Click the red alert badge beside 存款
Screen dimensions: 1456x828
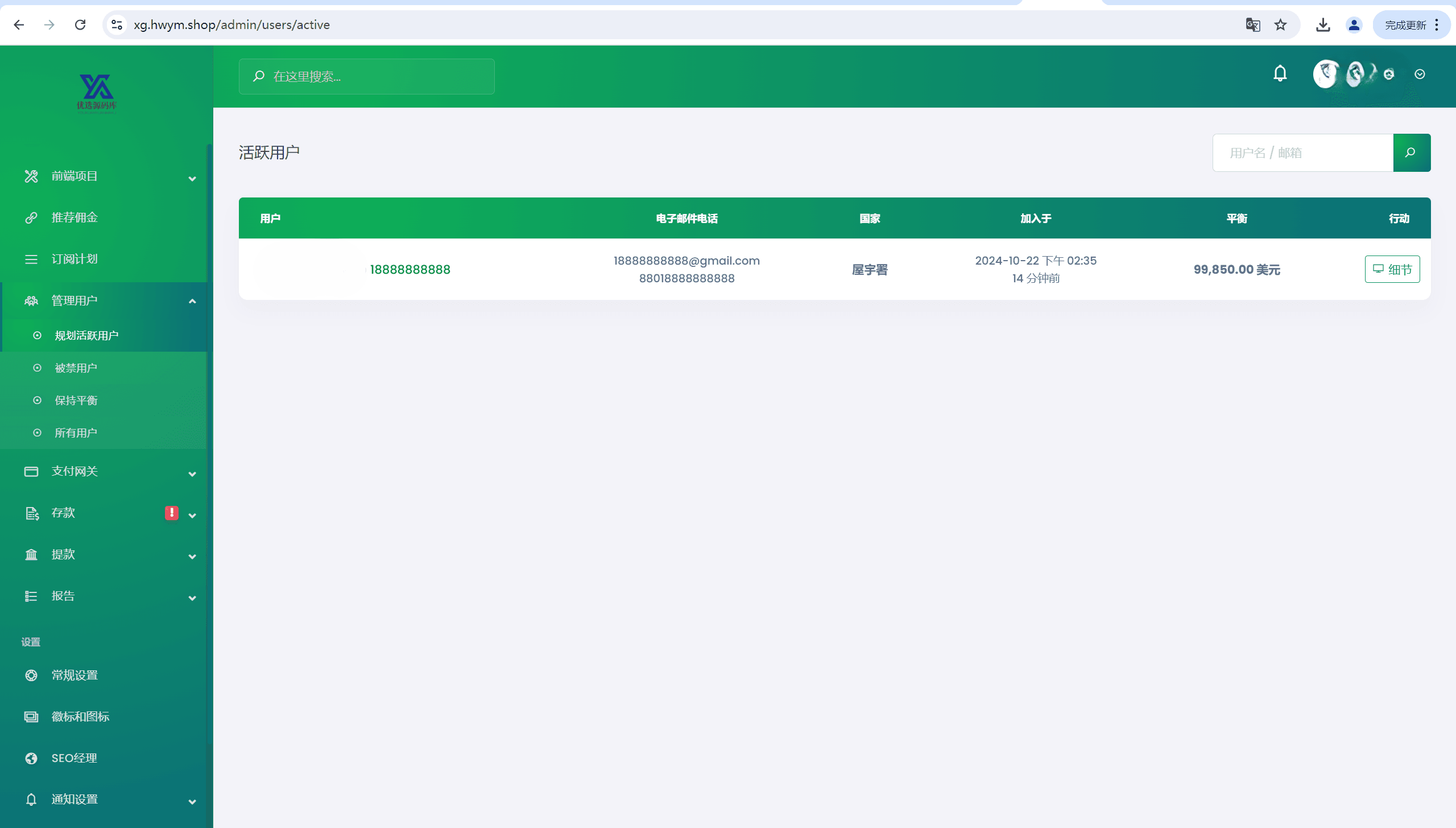[x=171, y=513]
